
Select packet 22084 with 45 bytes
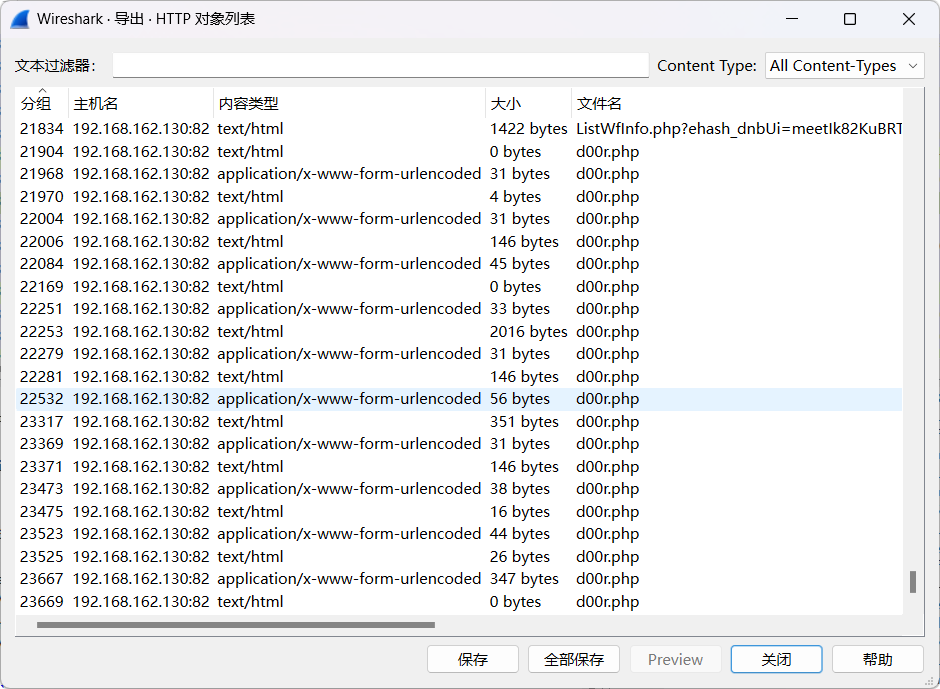pos(459,264)
